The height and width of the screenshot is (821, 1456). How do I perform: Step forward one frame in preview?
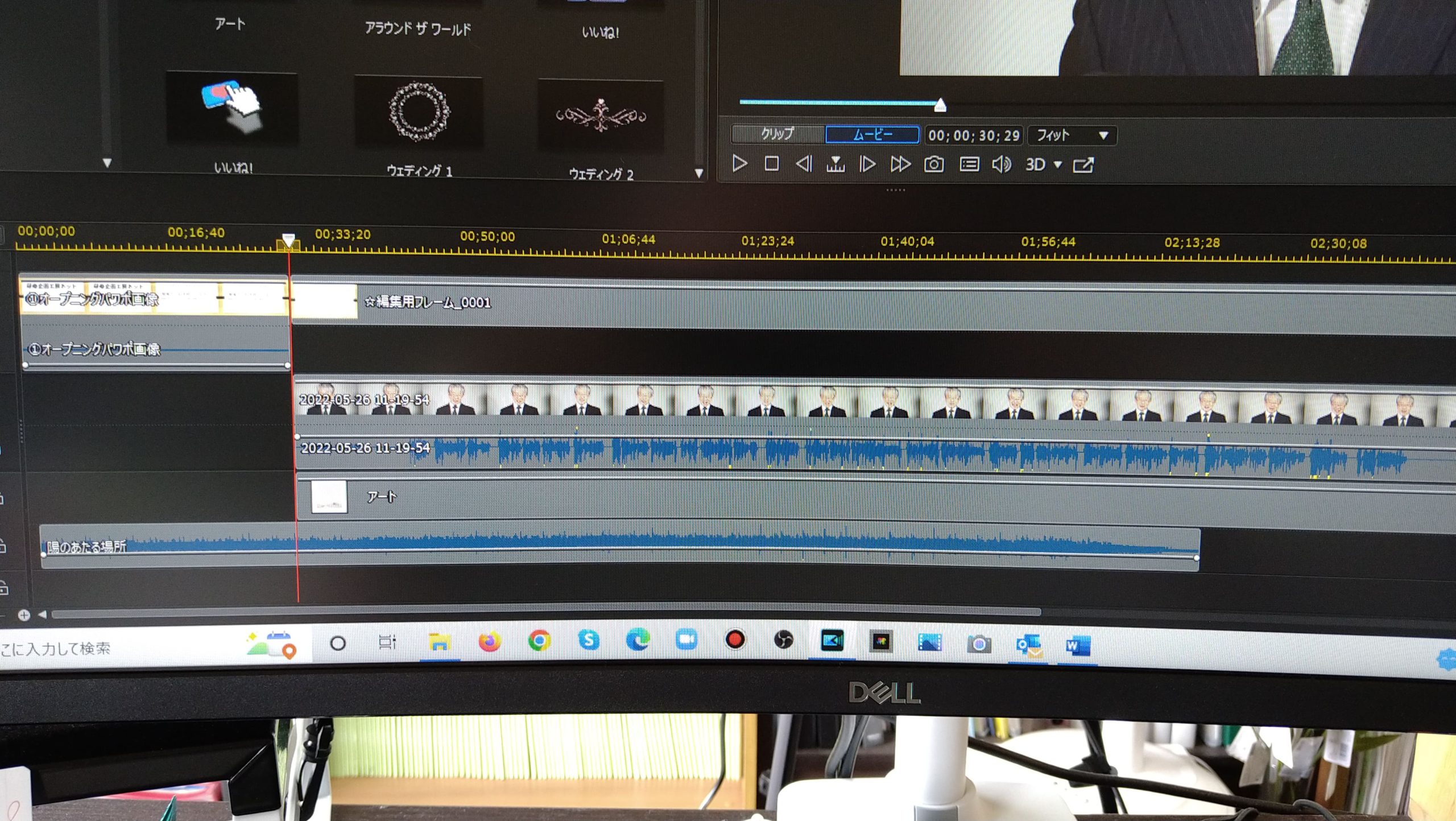tap(867, 164)
